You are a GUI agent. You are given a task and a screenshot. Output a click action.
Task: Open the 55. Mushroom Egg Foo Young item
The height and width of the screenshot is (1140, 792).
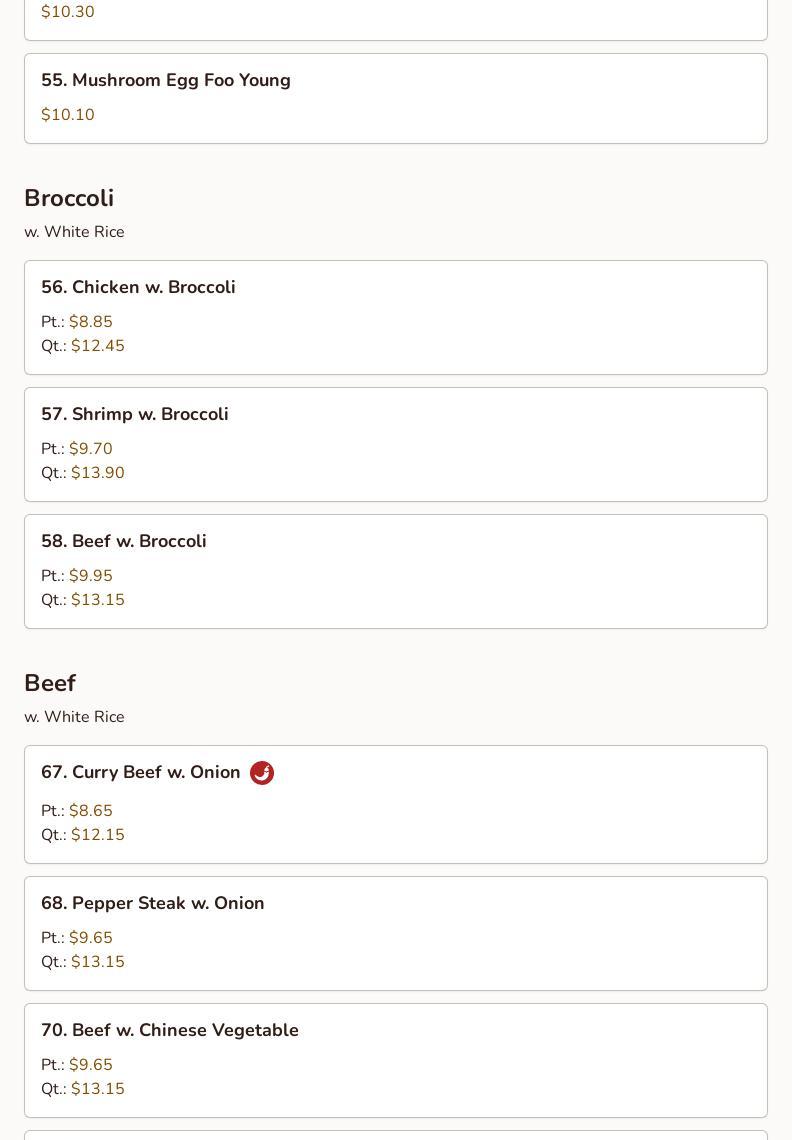point(396,98)
